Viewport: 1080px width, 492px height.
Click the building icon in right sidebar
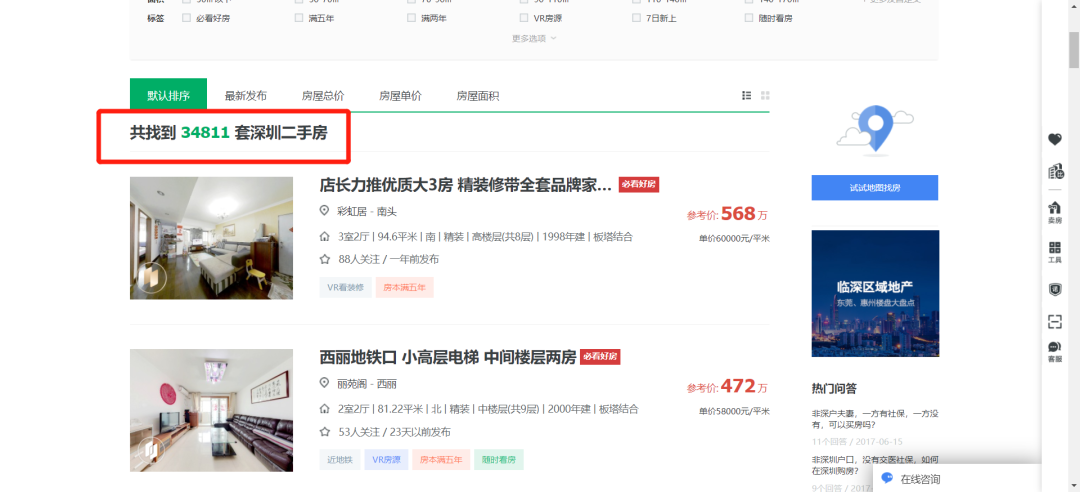(x=1055, y=172)
